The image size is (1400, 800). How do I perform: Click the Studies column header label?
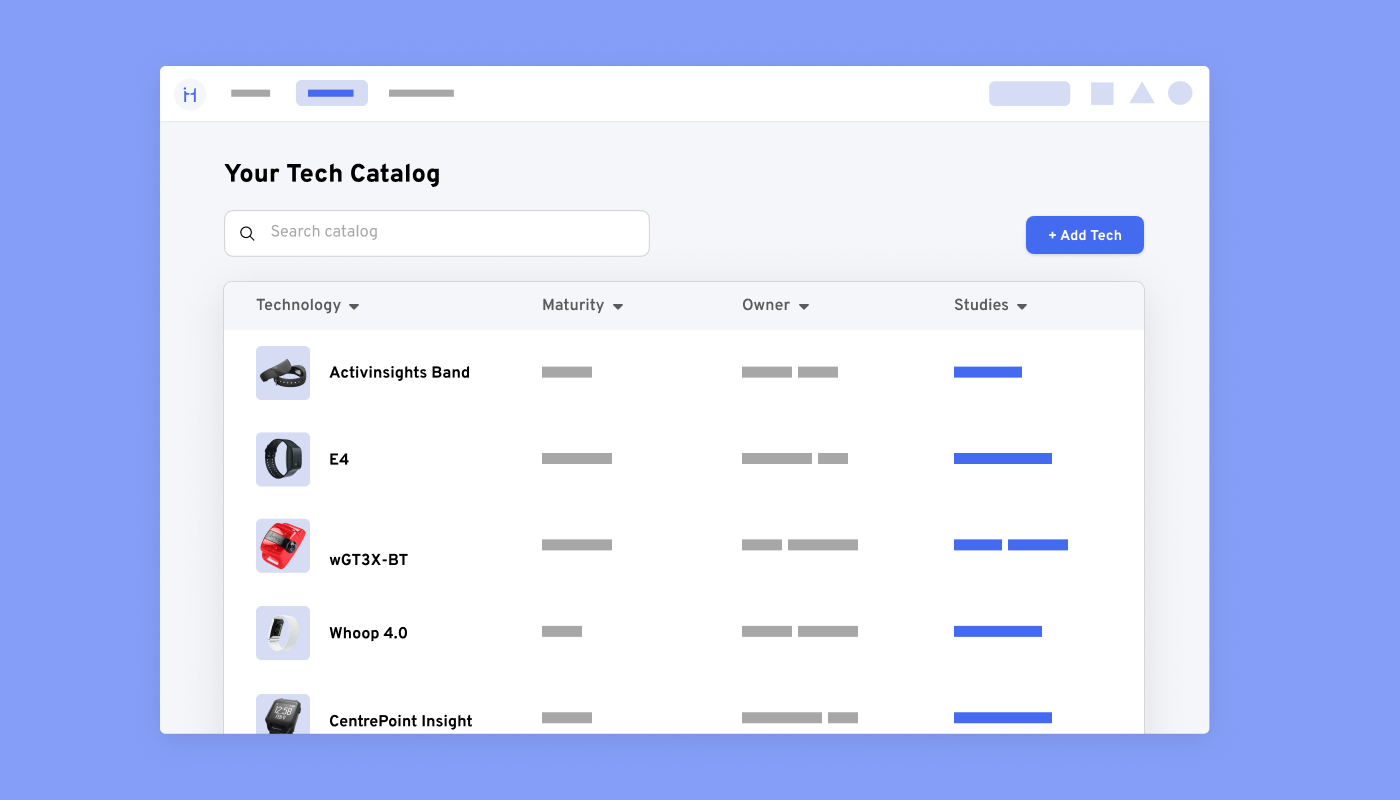(x=981, y=305)
